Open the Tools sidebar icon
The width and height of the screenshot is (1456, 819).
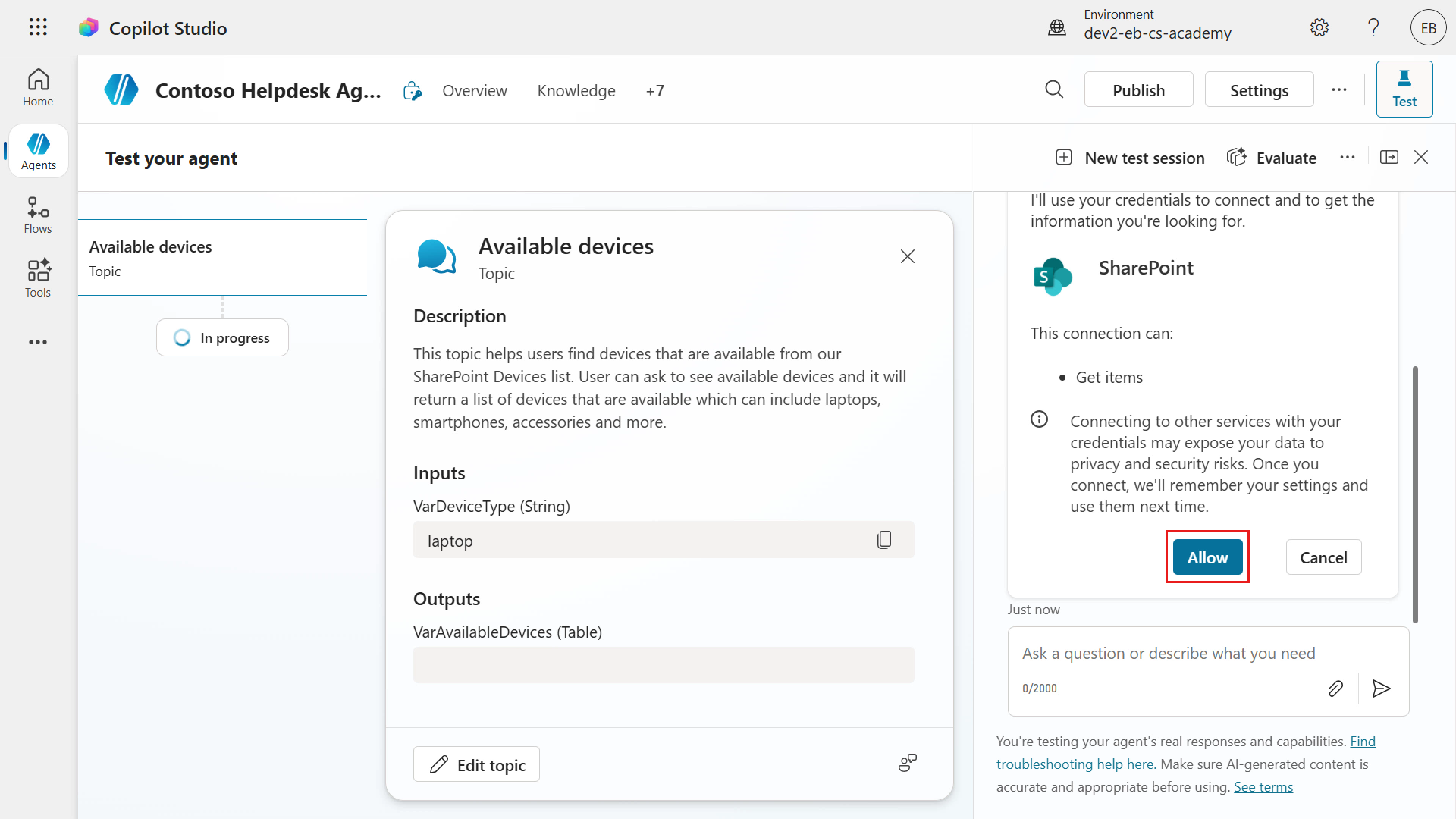pos(38,278)
